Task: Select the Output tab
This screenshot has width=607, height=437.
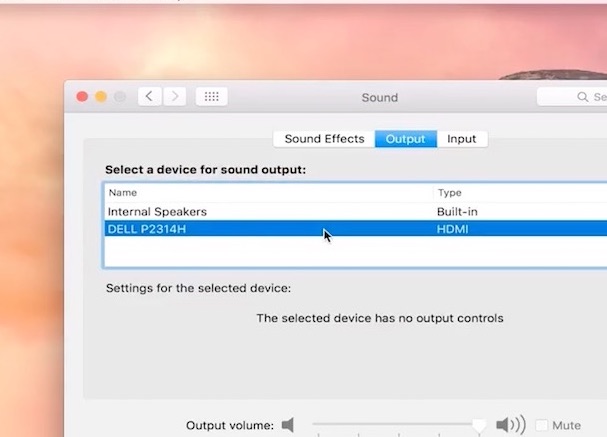Action: [x=406, y=139]
